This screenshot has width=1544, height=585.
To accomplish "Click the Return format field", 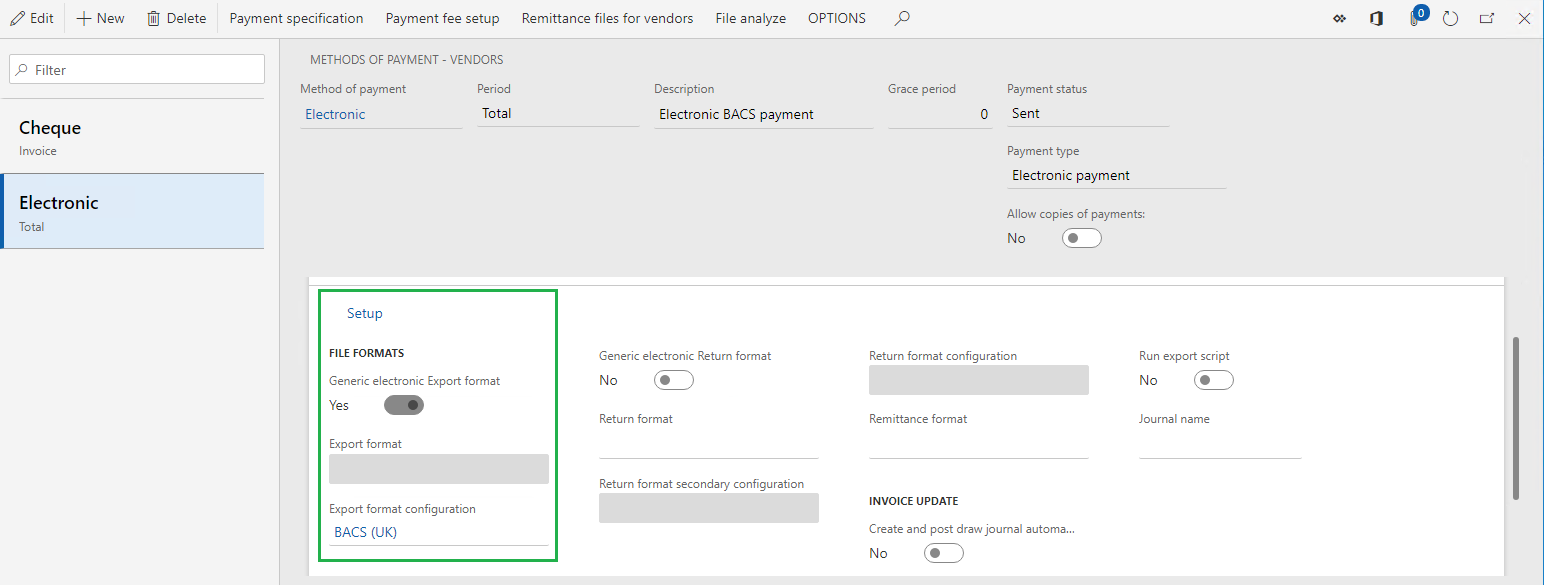I will (708, 445).
